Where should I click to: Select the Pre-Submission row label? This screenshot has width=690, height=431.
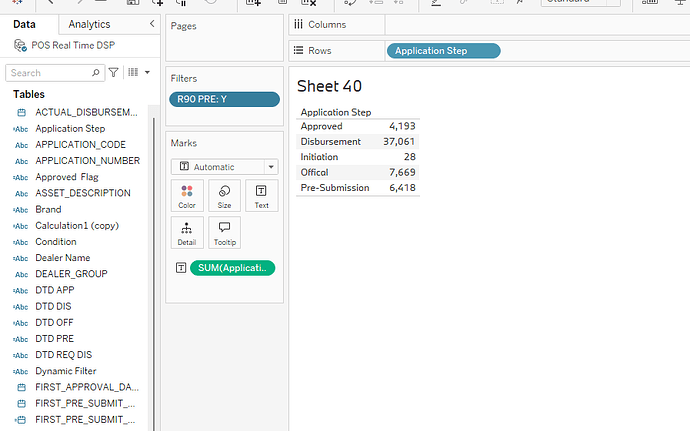click(x=335, y=188)
